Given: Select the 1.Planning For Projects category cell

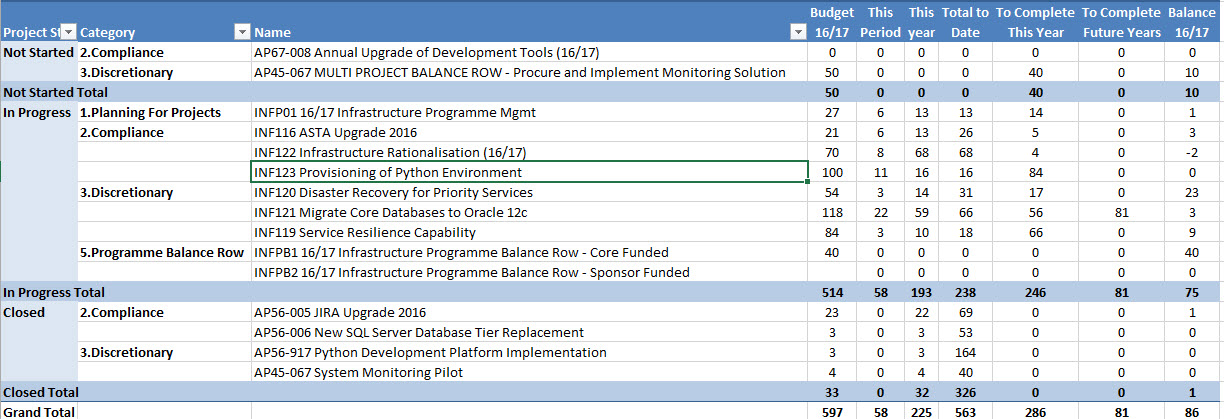Looking at the screenshot, I should [x=164, y=112].
